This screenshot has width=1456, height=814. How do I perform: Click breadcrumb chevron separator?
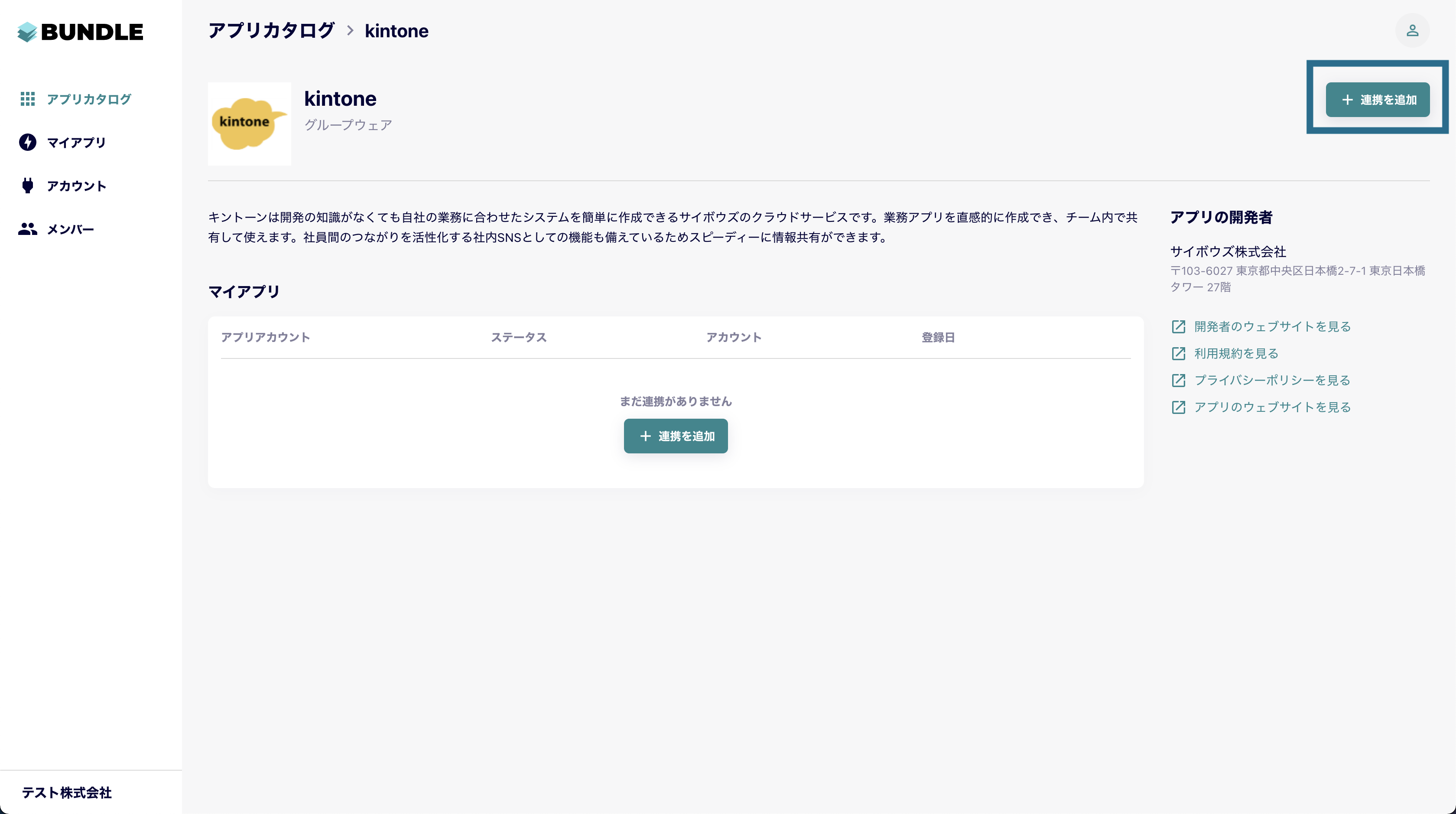pos(350,30)
